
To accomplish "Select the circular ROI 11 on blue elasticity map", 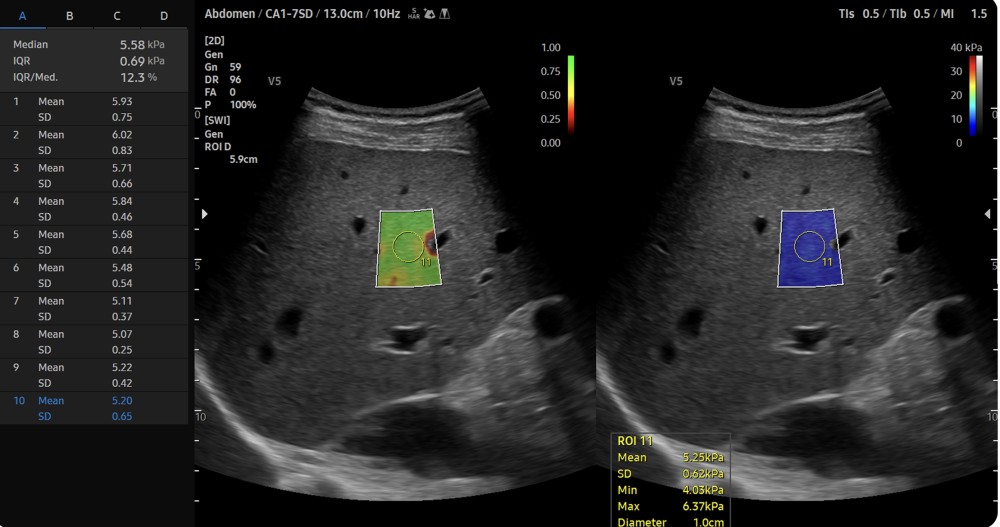I will (x=808, y=246).
